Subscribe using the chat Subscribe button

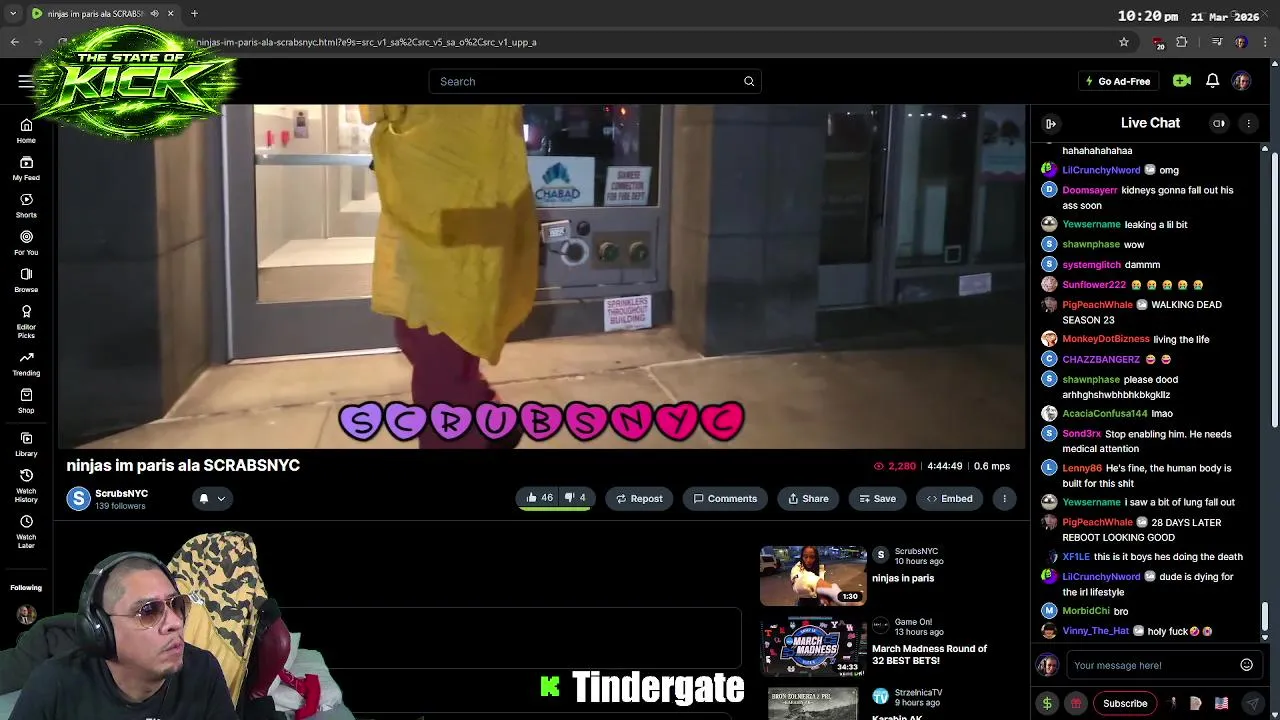coord(1125,703)
